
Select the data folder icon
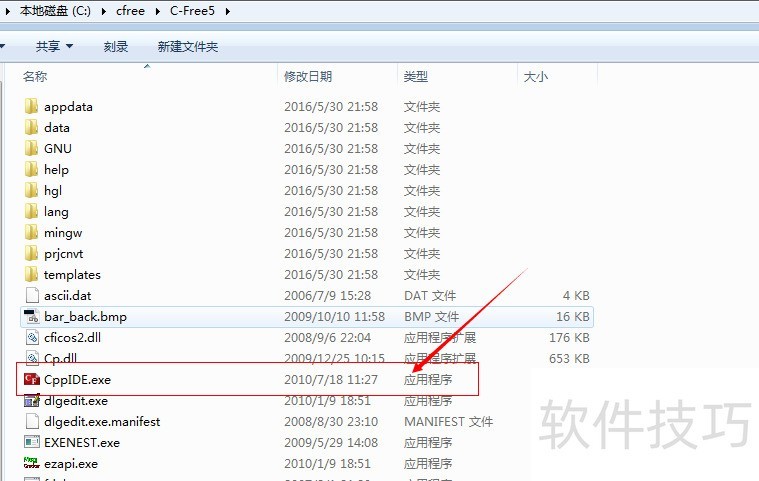tap(31, 127)
